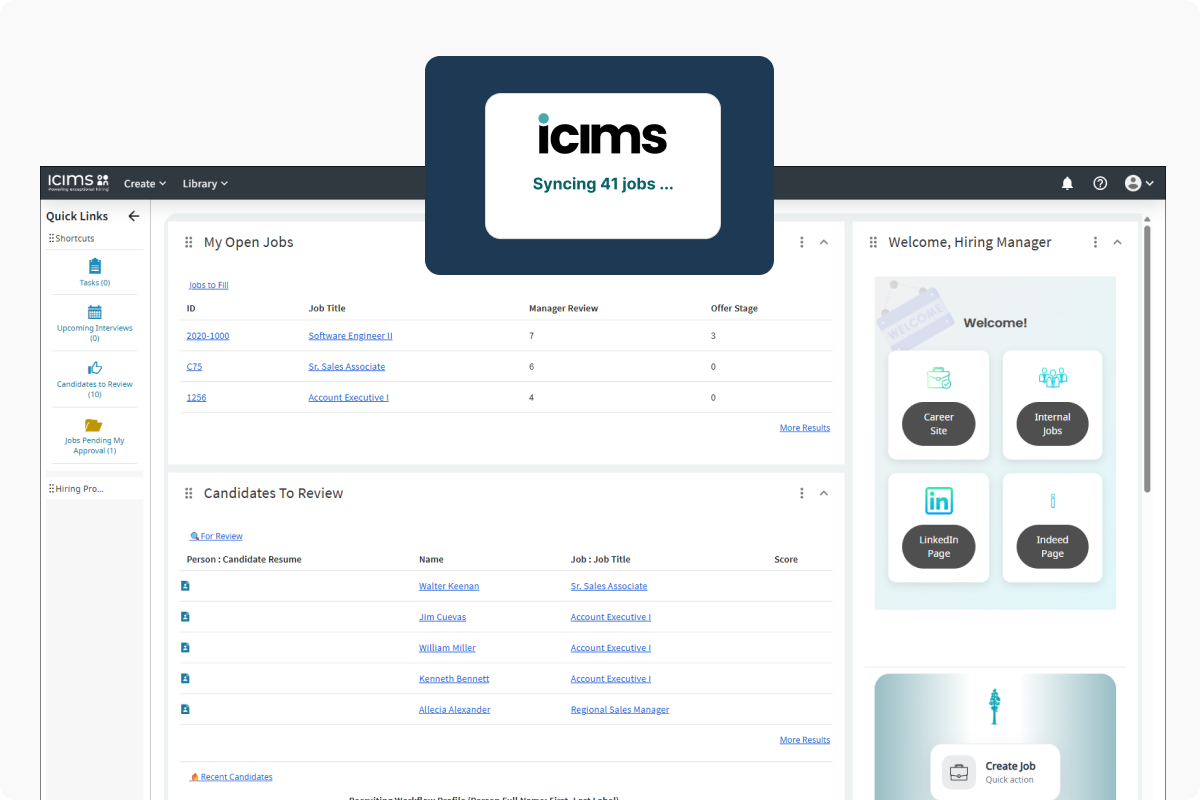Viewport: 1200px width, 800px height.
Task: Open candidate Walter Keenan
Action: click(449, 586)
